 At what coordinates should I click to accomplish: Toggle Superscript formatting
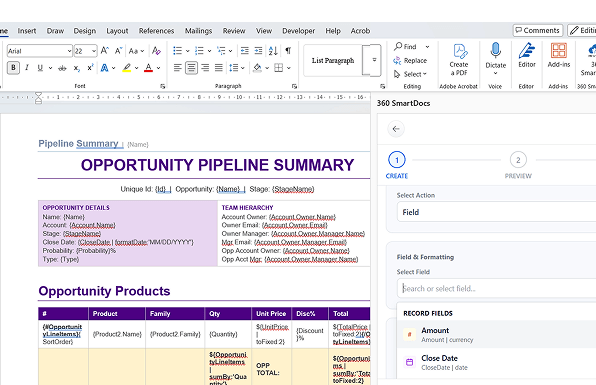click(x=90, y=68)
